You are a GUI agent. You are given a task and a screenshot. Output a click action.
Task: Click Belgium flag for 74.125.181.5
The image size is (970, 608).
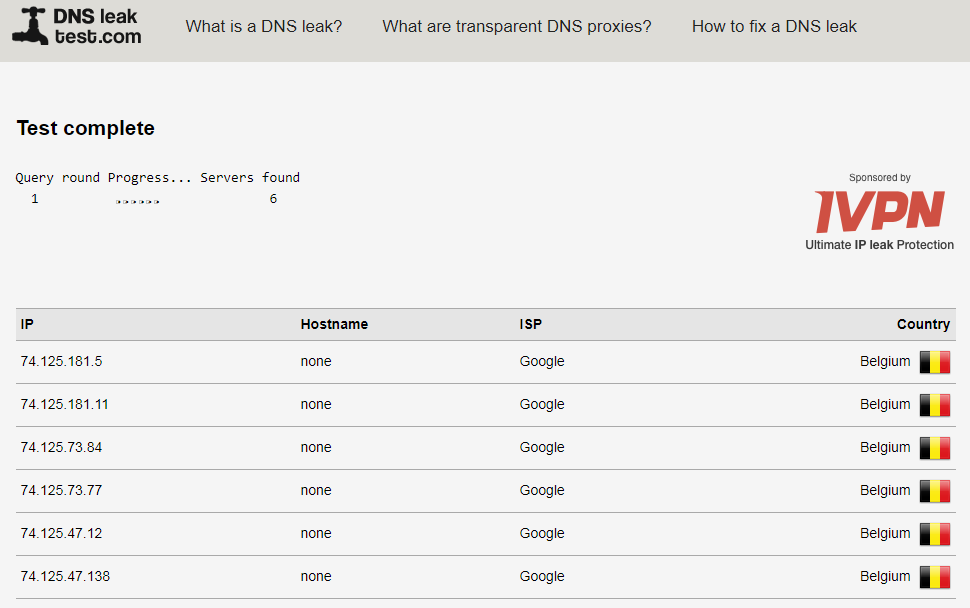(x=935, y=362)
